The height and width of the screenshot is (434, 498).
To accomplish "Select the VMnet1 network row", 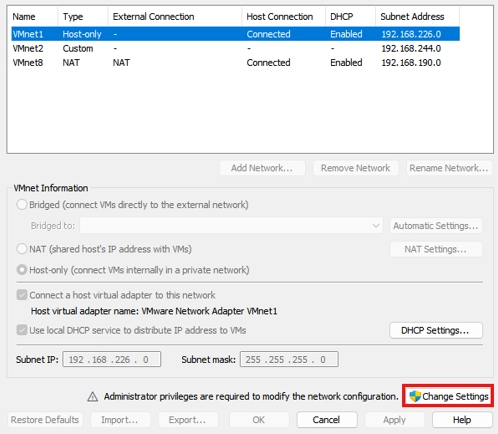I will click(x=235, y=34).
